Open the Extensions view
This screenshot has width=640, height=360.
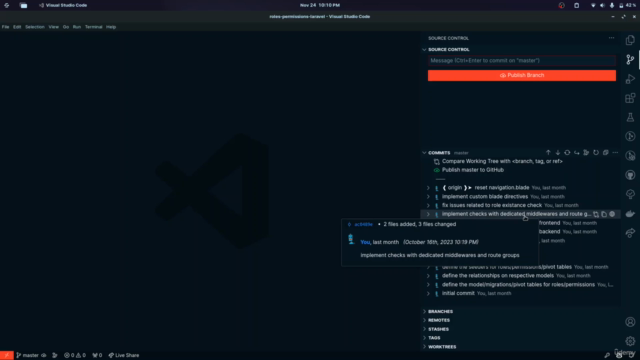coord(630,98)
